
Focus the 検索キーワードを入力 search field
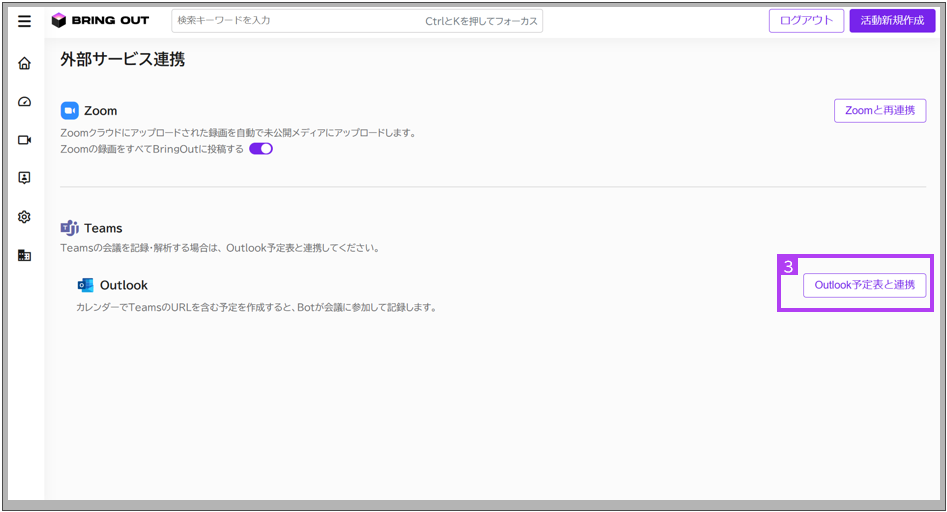click(357, 21)
